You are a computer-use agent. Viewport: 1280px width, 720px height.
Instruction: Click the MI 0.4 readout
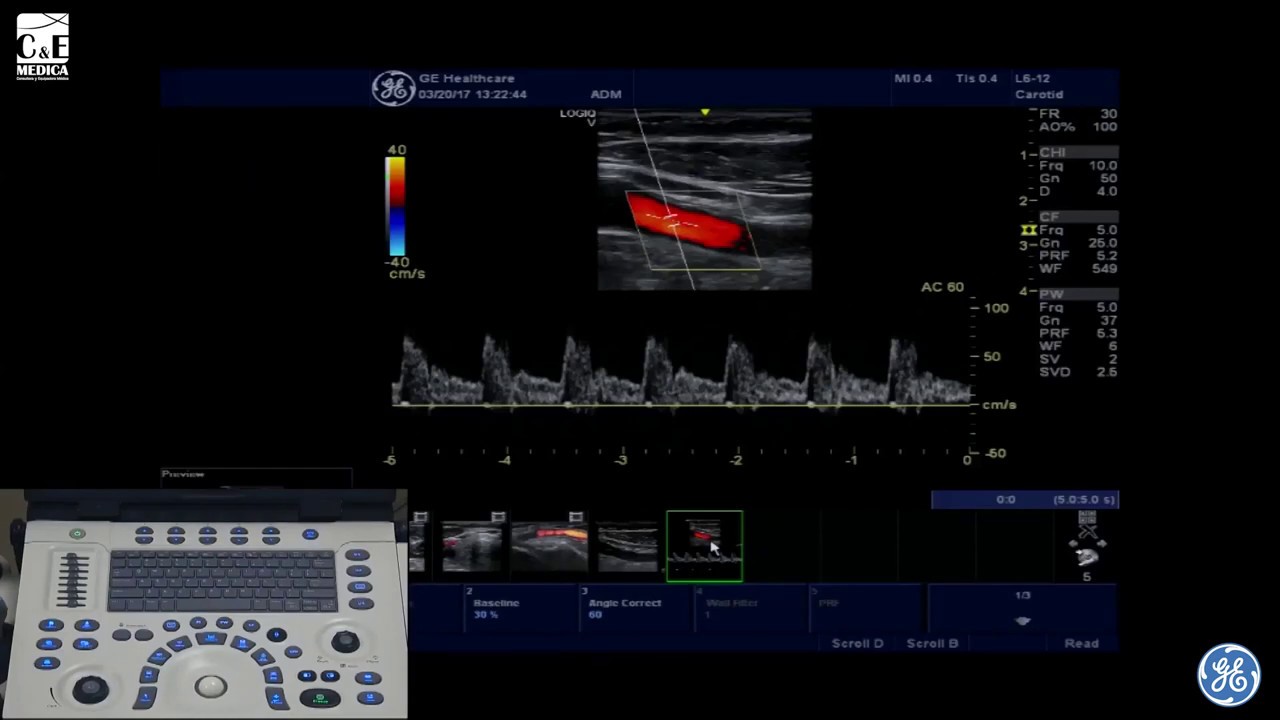pos(913,78)
